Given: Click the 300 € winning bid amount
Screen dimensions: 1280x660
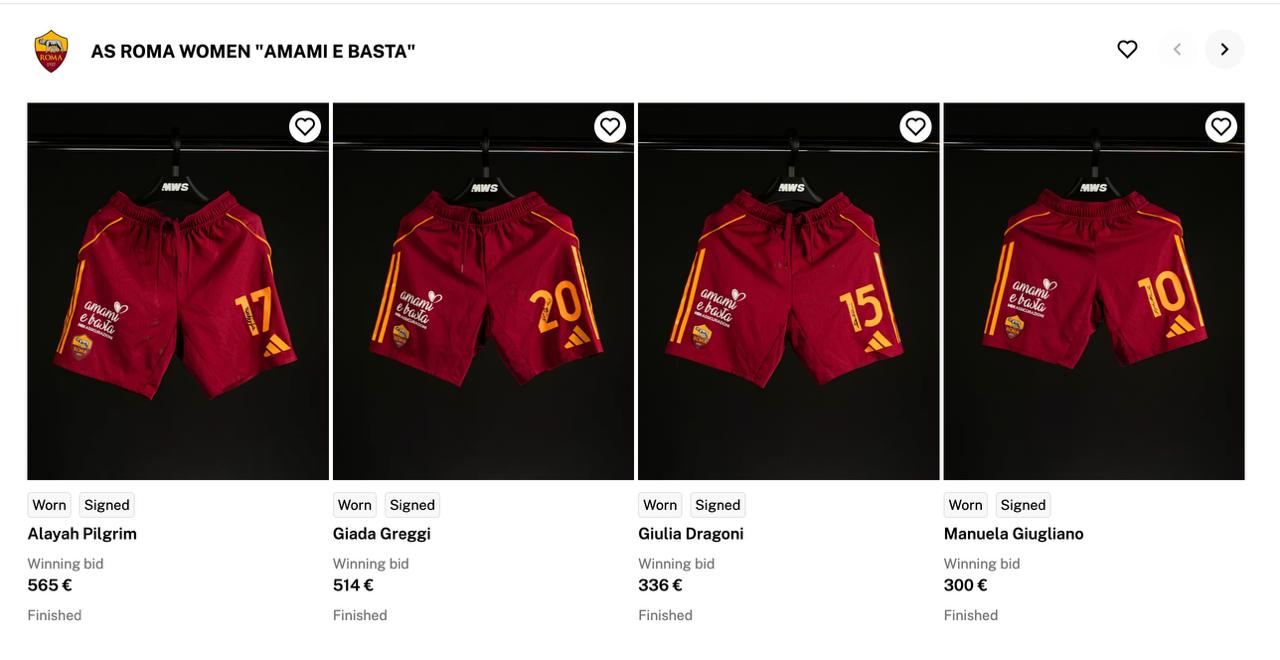Looking at the screenshot, I should (x=966, y=585).
